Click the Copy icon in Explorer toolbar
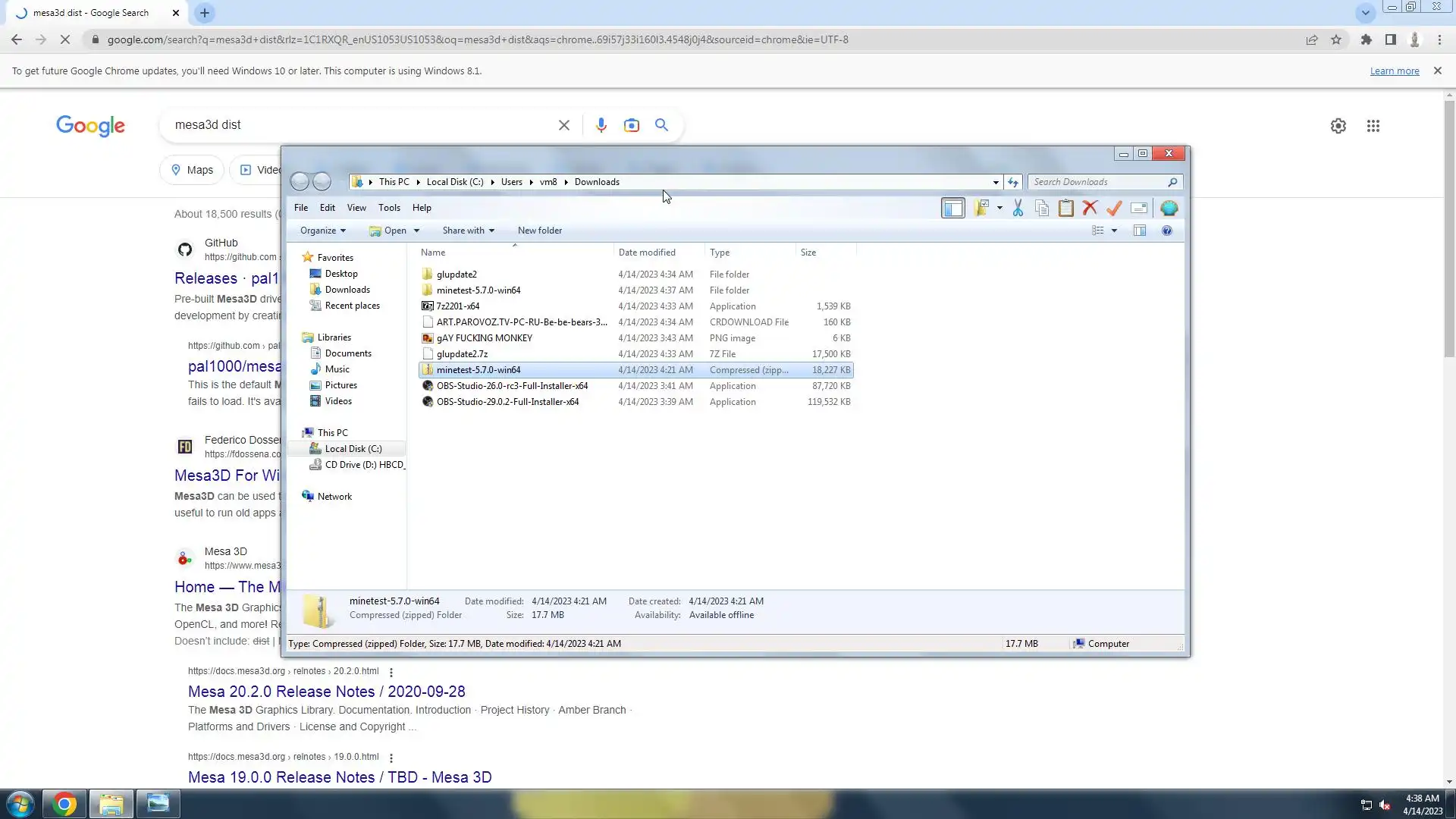1456x819 pixels. [x=1042, y=208]
